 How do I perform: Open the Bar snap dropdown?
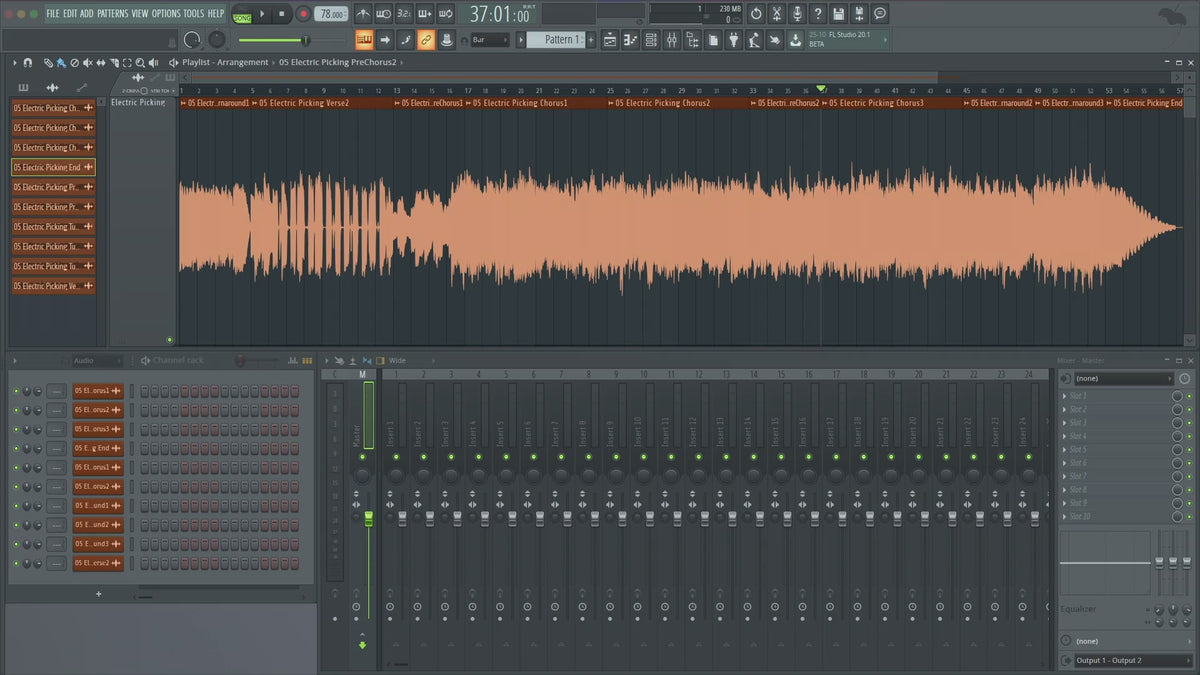[x=490, y=40]
